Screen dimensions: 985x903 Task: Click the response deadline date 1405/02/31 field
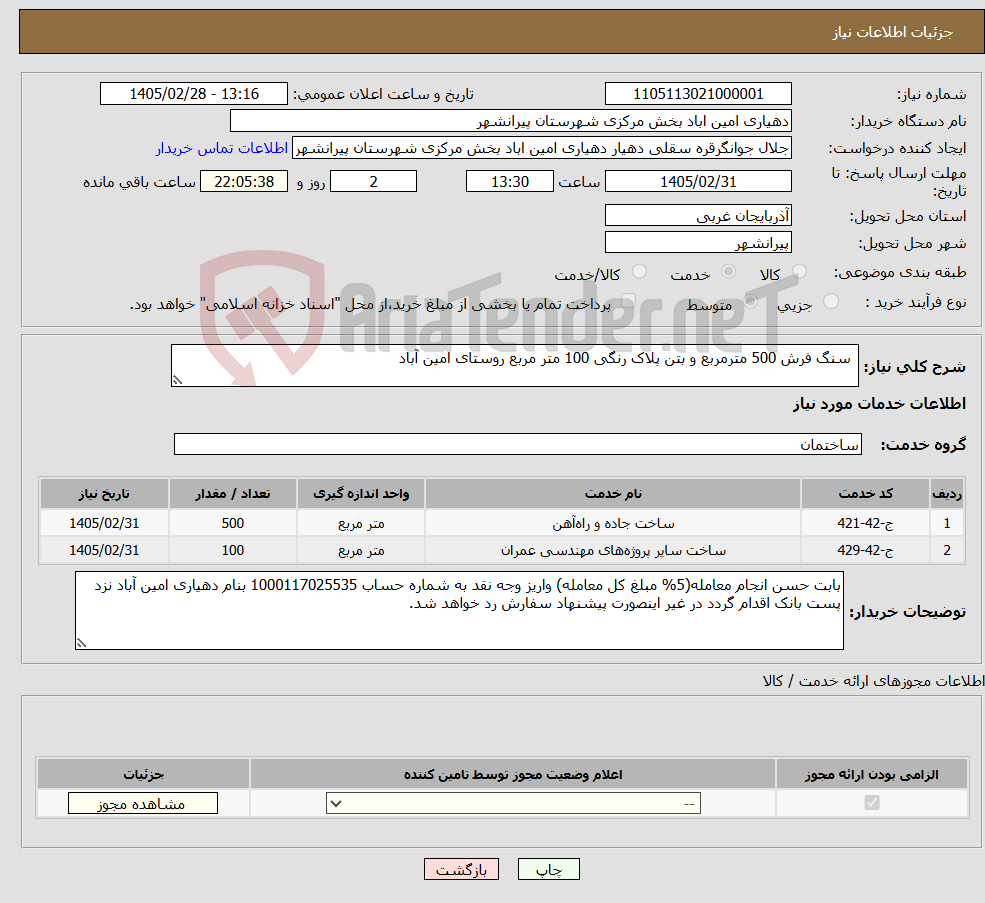point(698,182)
